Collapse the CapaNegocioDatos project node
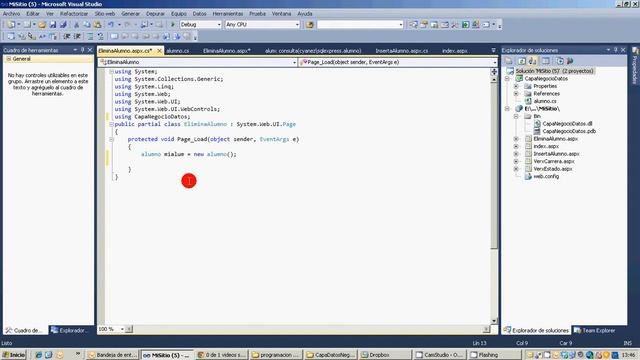The height and width of the screenshot is (360, 640). click(x=507, y=78)
